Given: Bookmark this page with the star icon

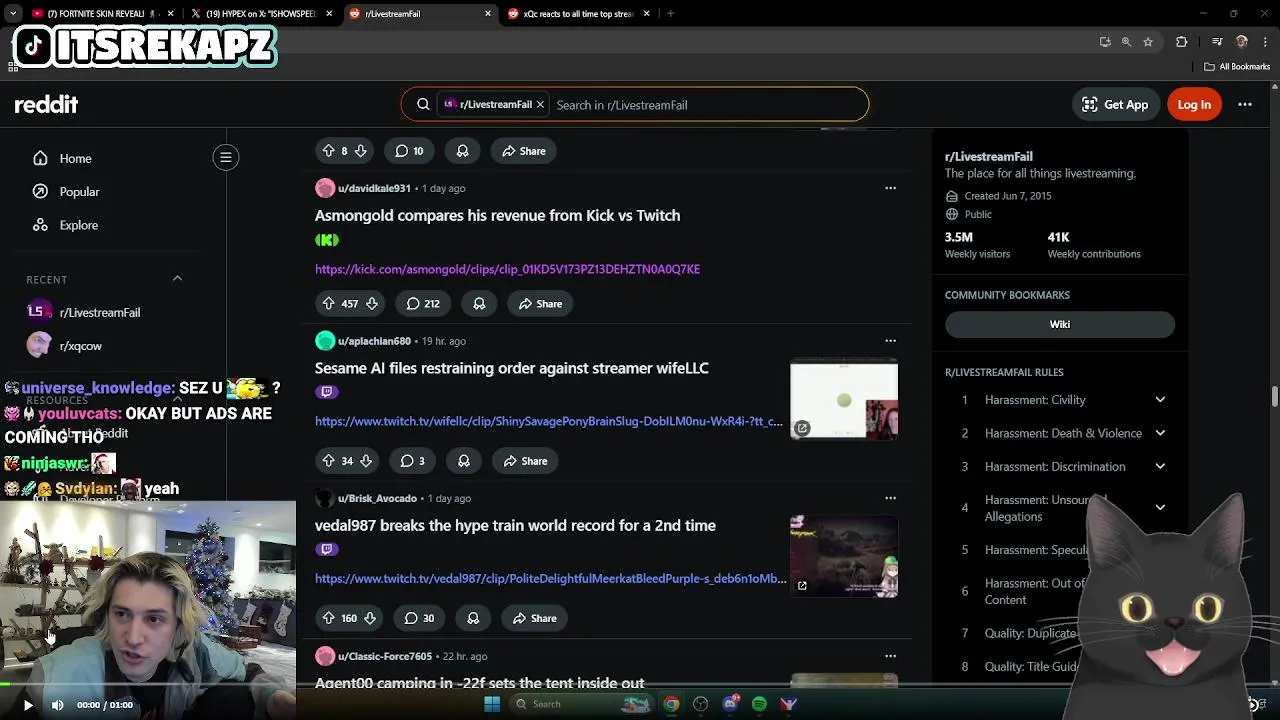Looking at the screenshot, I should (x=1148, y=42).
